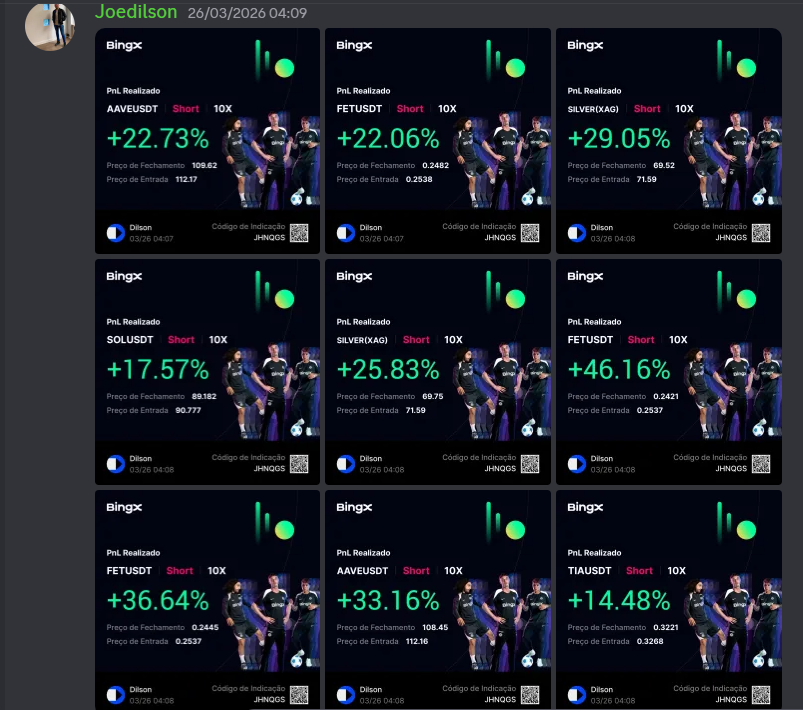
Task: Click the QR code on the +36.64% card
Action: tap(299, 695)
